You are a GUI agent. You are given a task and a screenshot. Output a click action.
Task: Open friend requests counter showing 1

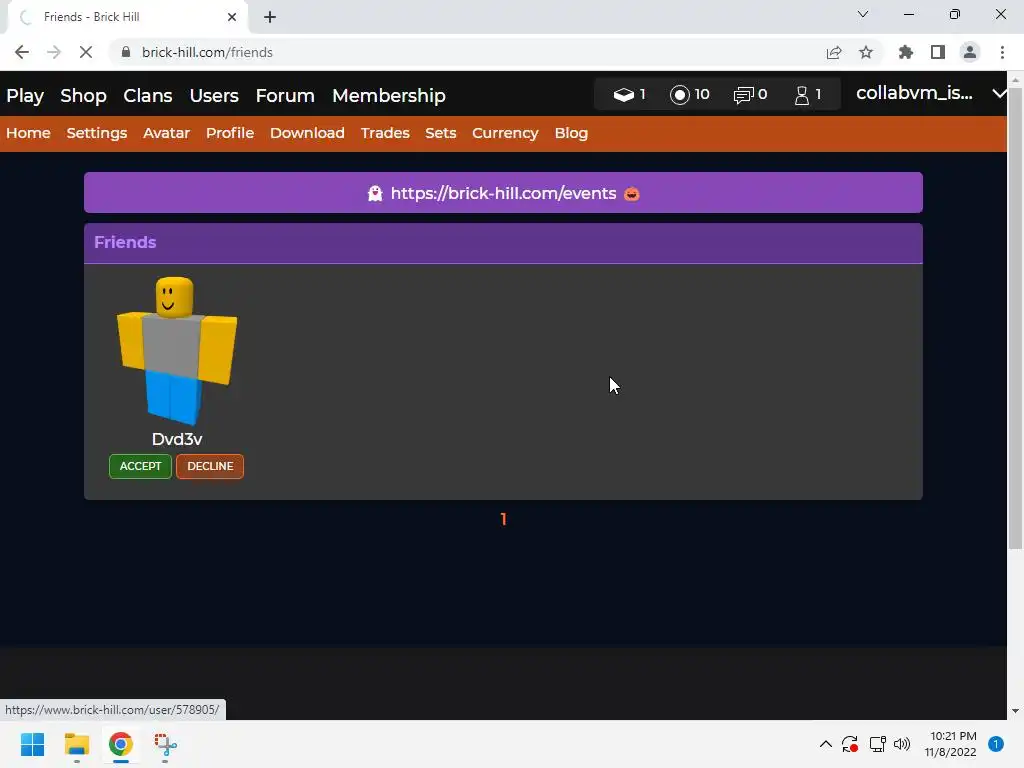click(x=808, y=95)
